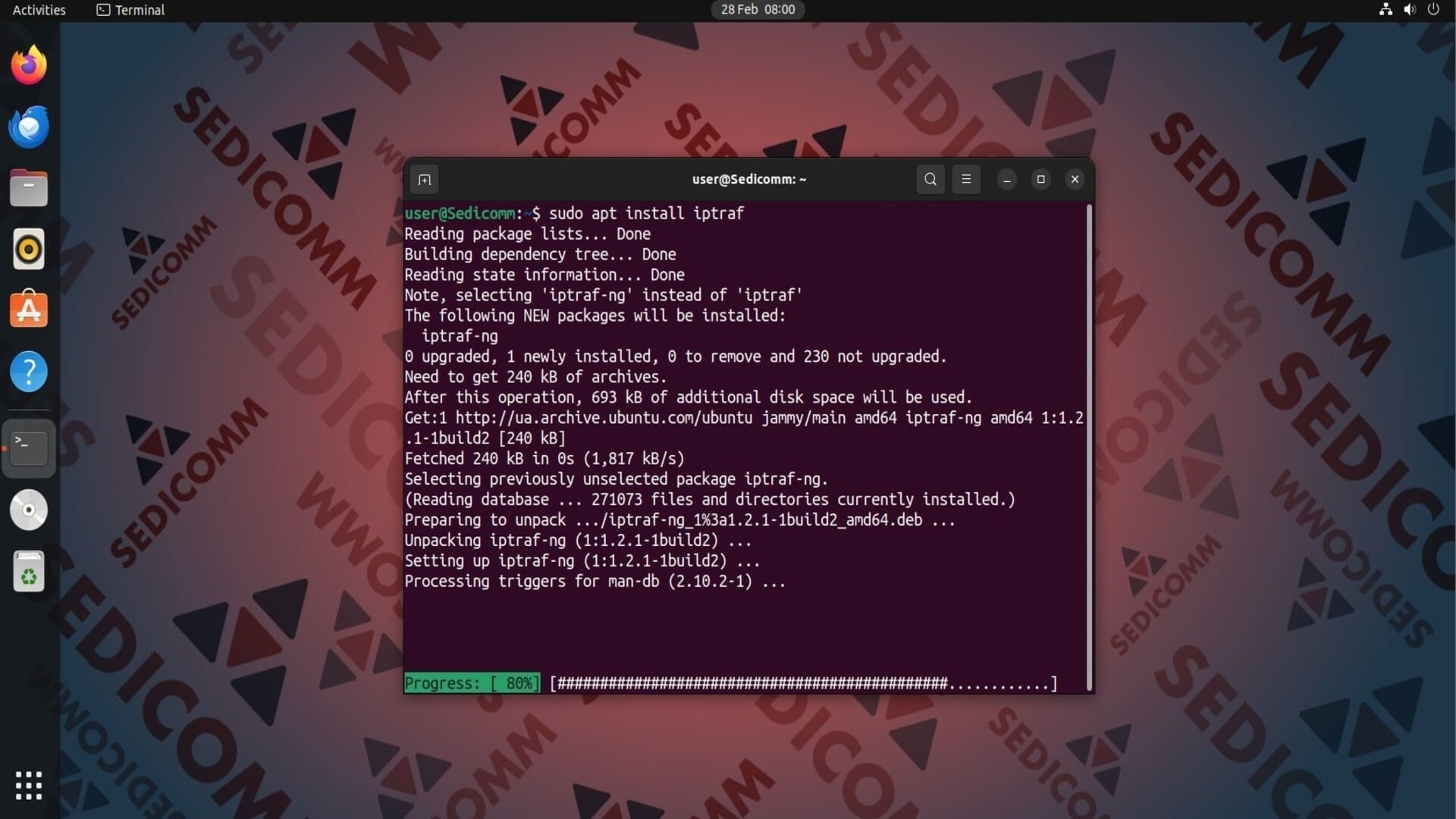Screen dimensions: 1456x819
Task: Click the network status icon
Action: click(x=1385, y=10)
